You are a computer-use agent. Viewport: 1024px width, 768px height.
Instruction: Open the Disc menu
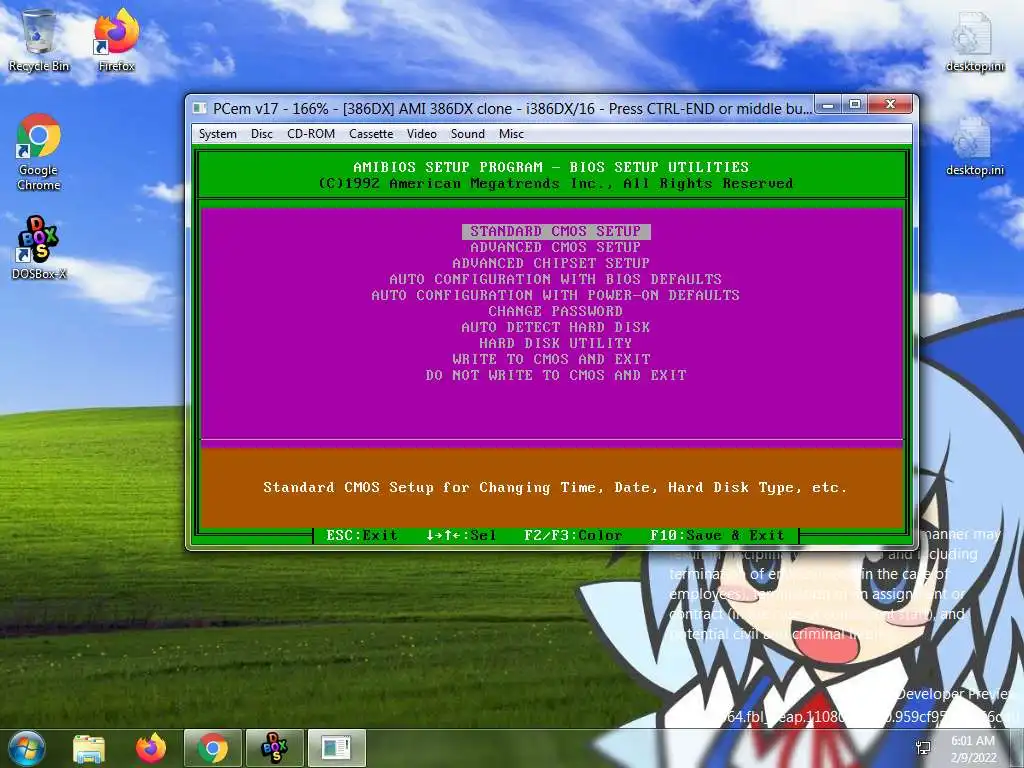pyautogui.click(x=262, y=134)
